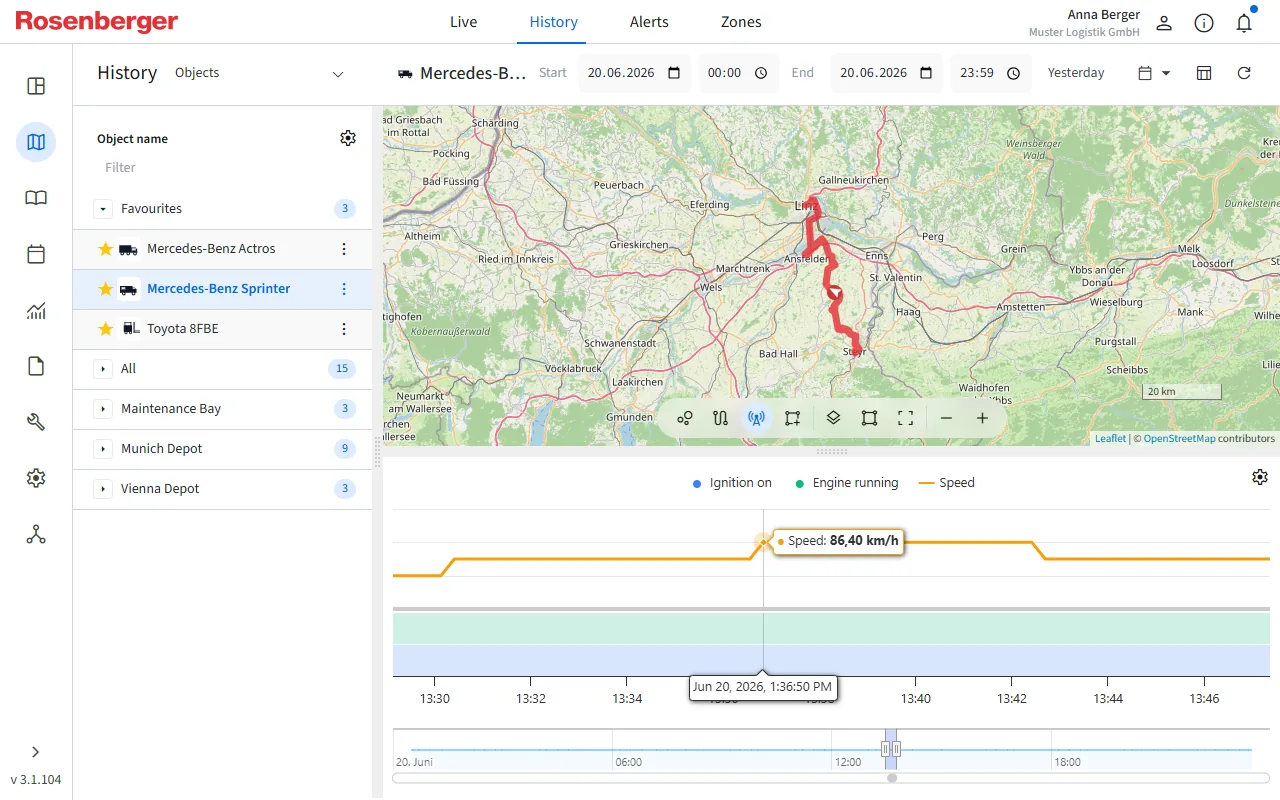Screen dimensions: 1280x800
Task: Collapse the Favourites group
Action: [102, 209]
